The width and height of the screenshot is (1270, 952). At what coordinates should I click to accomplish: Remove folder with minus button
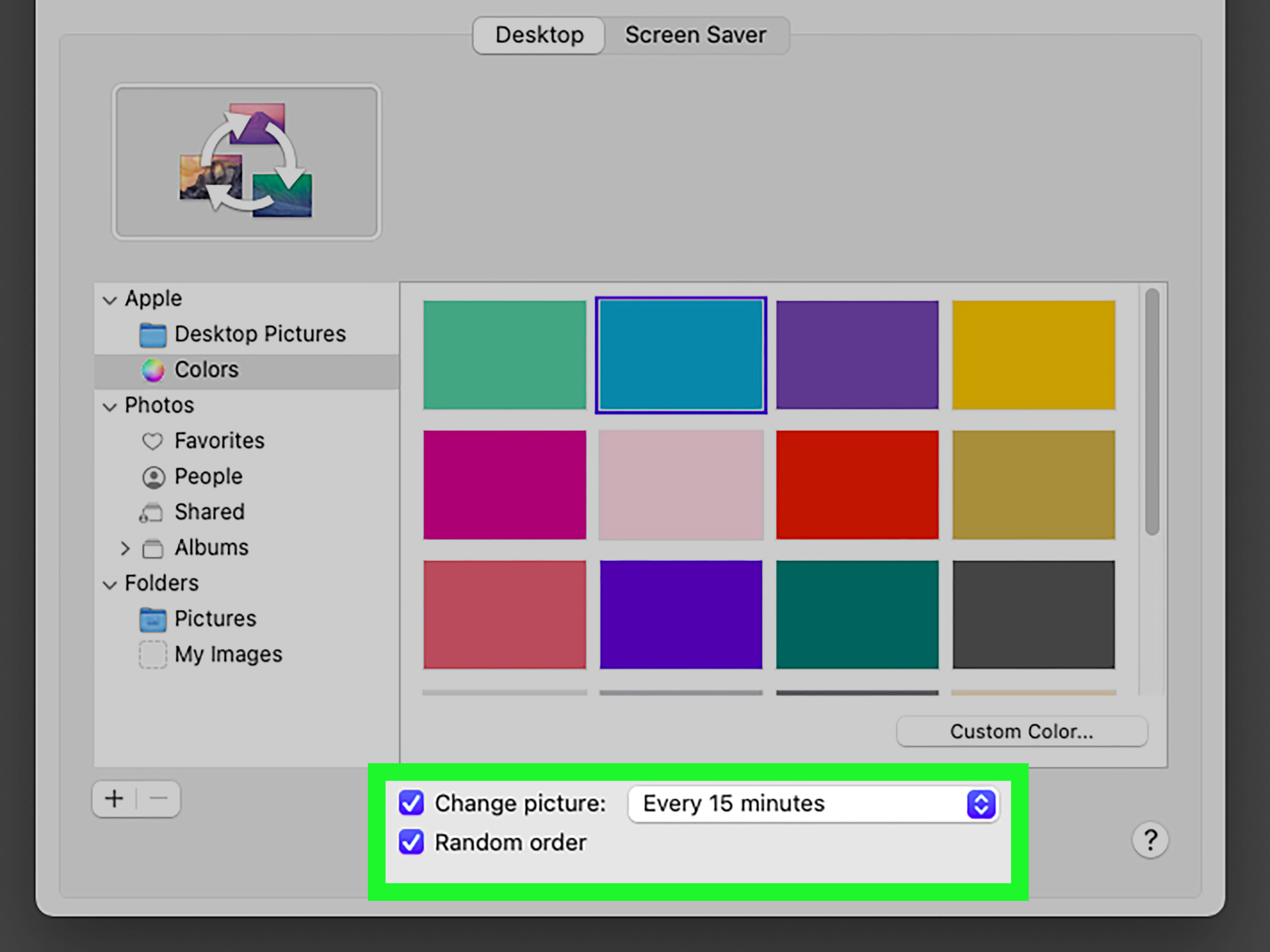158,799
